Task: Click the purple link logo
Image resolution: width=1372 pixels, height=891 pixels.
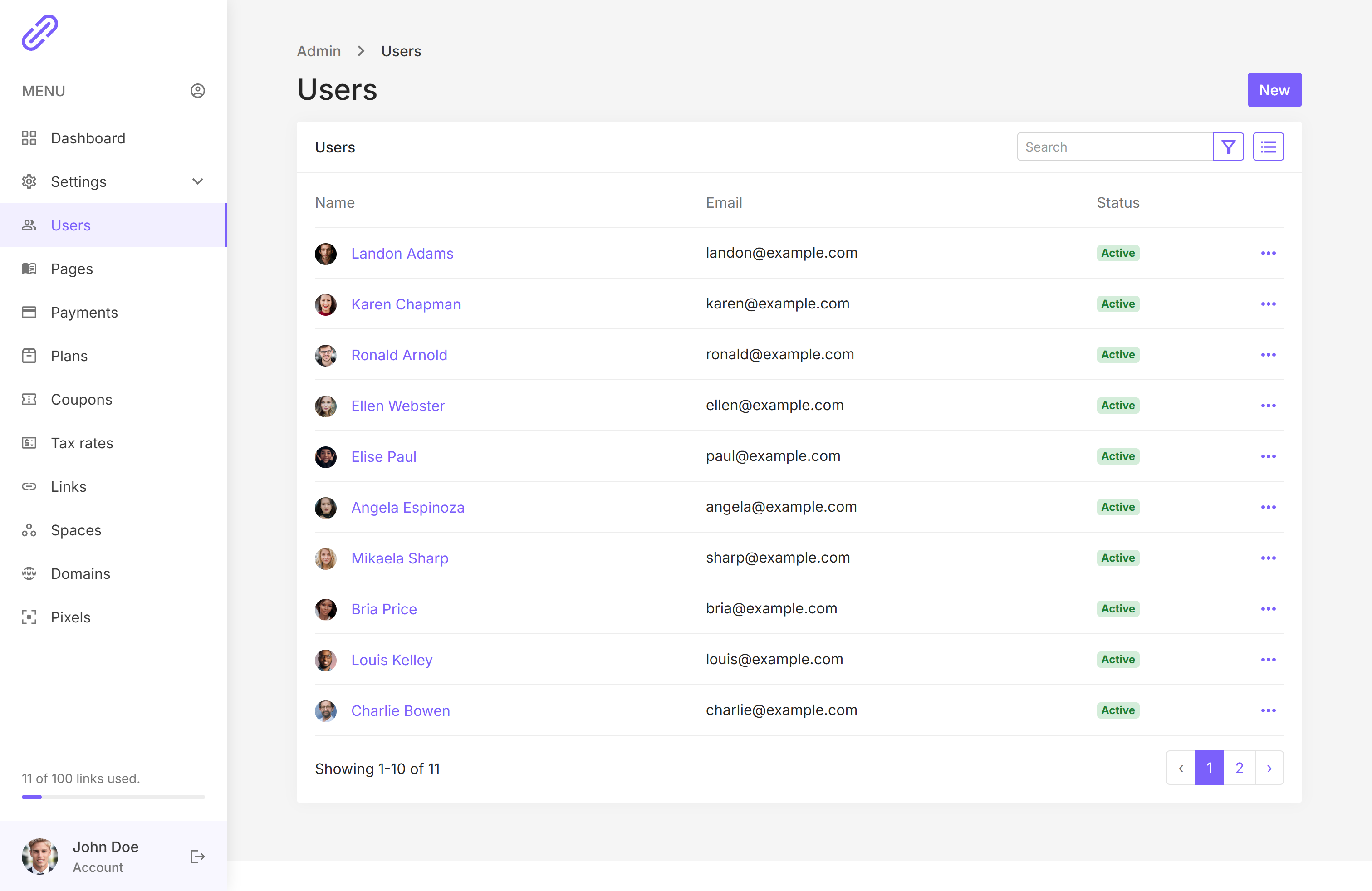Action: click(40, 33)
